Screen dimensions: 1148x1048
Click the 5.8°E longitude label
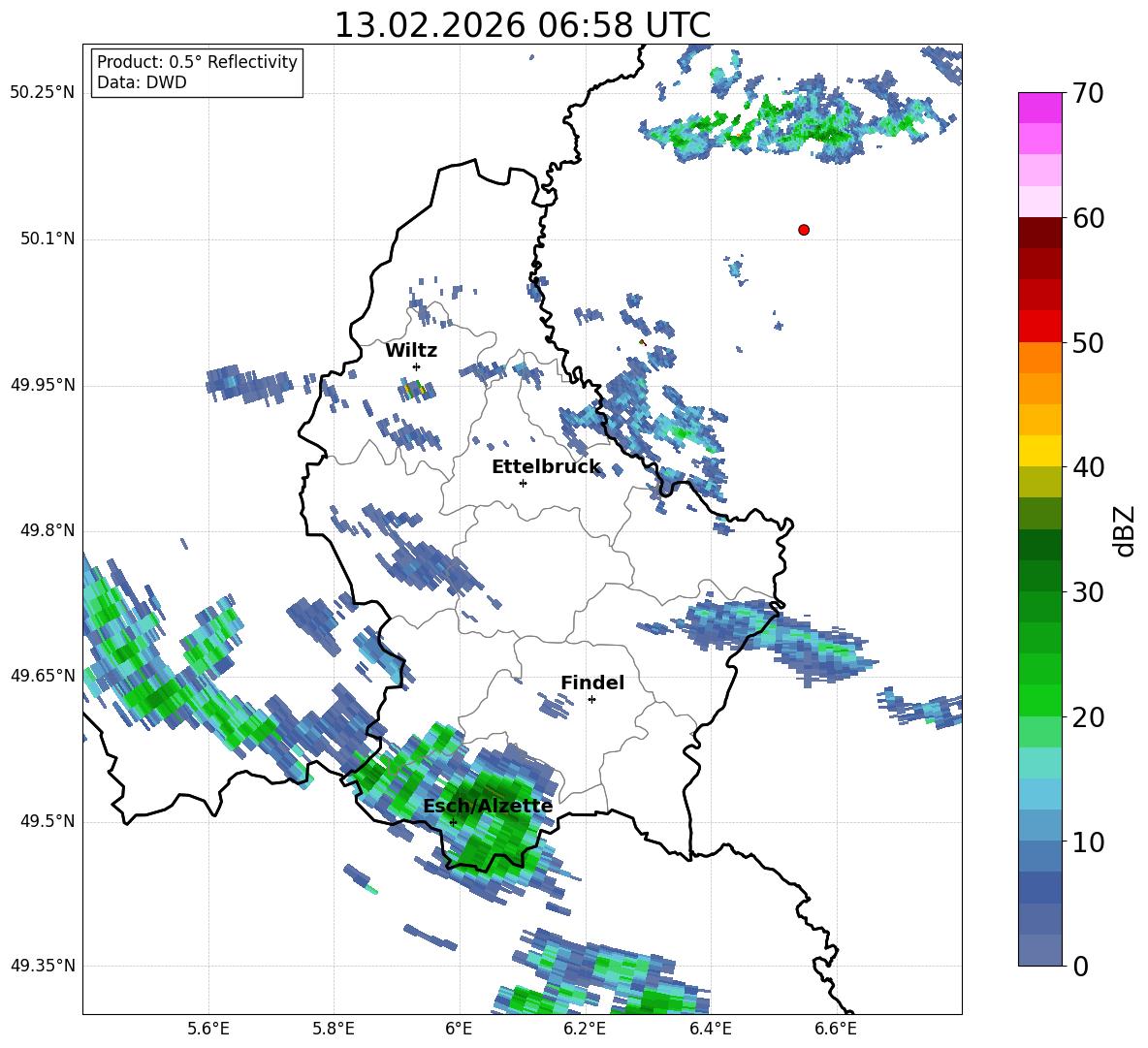coord(334,1030)
